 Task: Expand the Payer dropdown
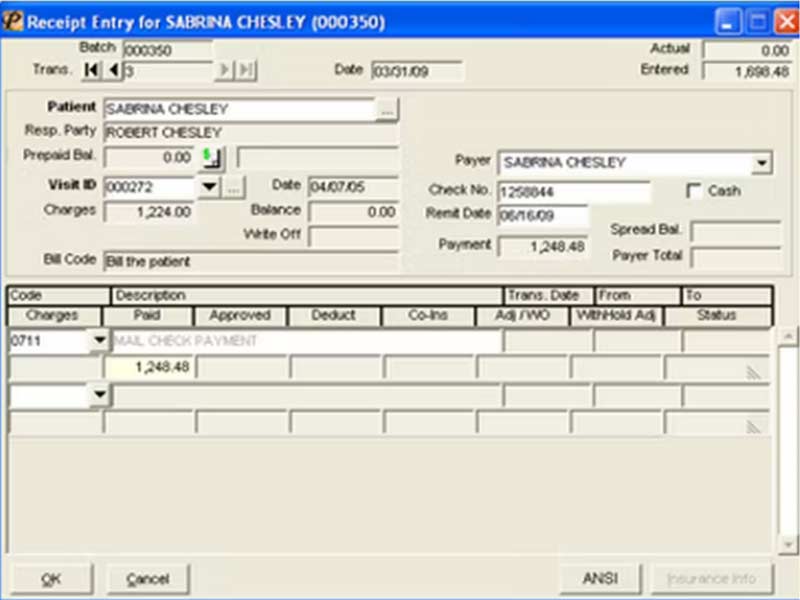tap(762, 163)
